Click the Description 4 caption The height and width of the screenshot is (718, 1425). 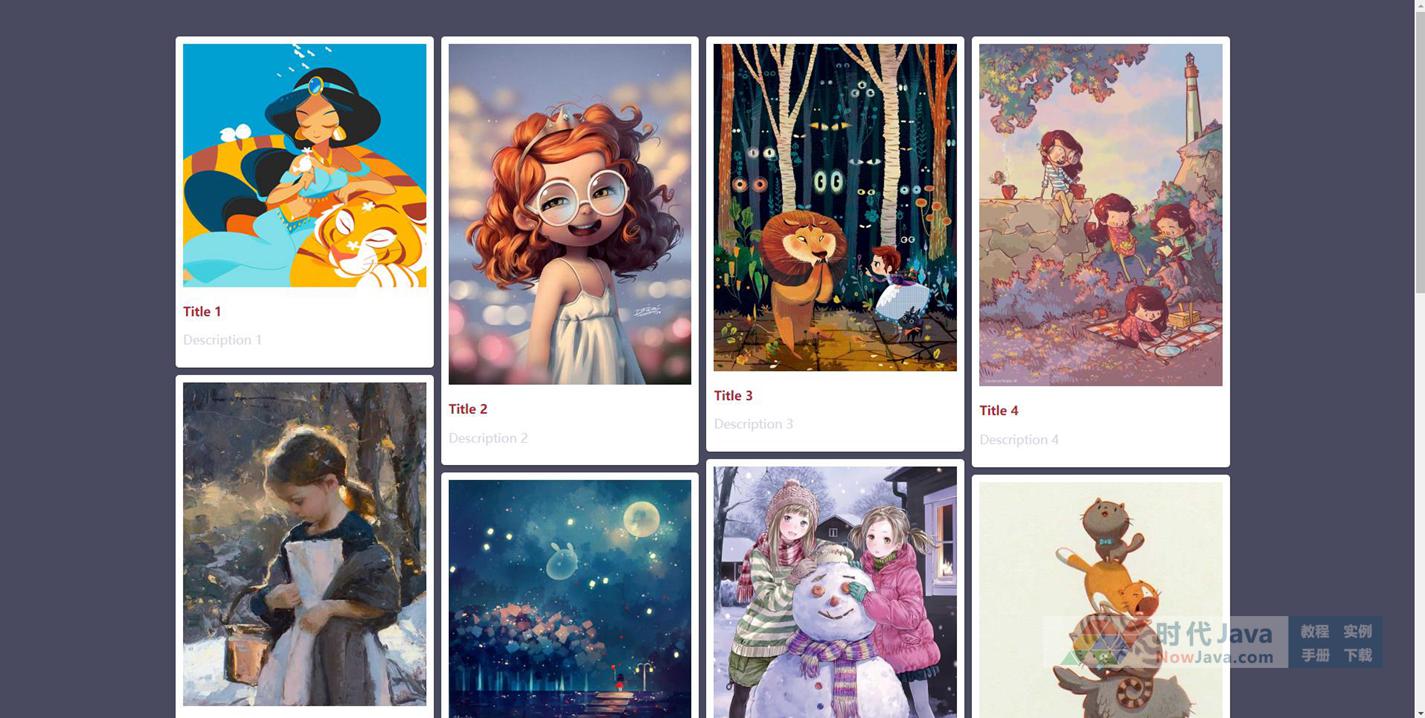(x=1019, y=440)
